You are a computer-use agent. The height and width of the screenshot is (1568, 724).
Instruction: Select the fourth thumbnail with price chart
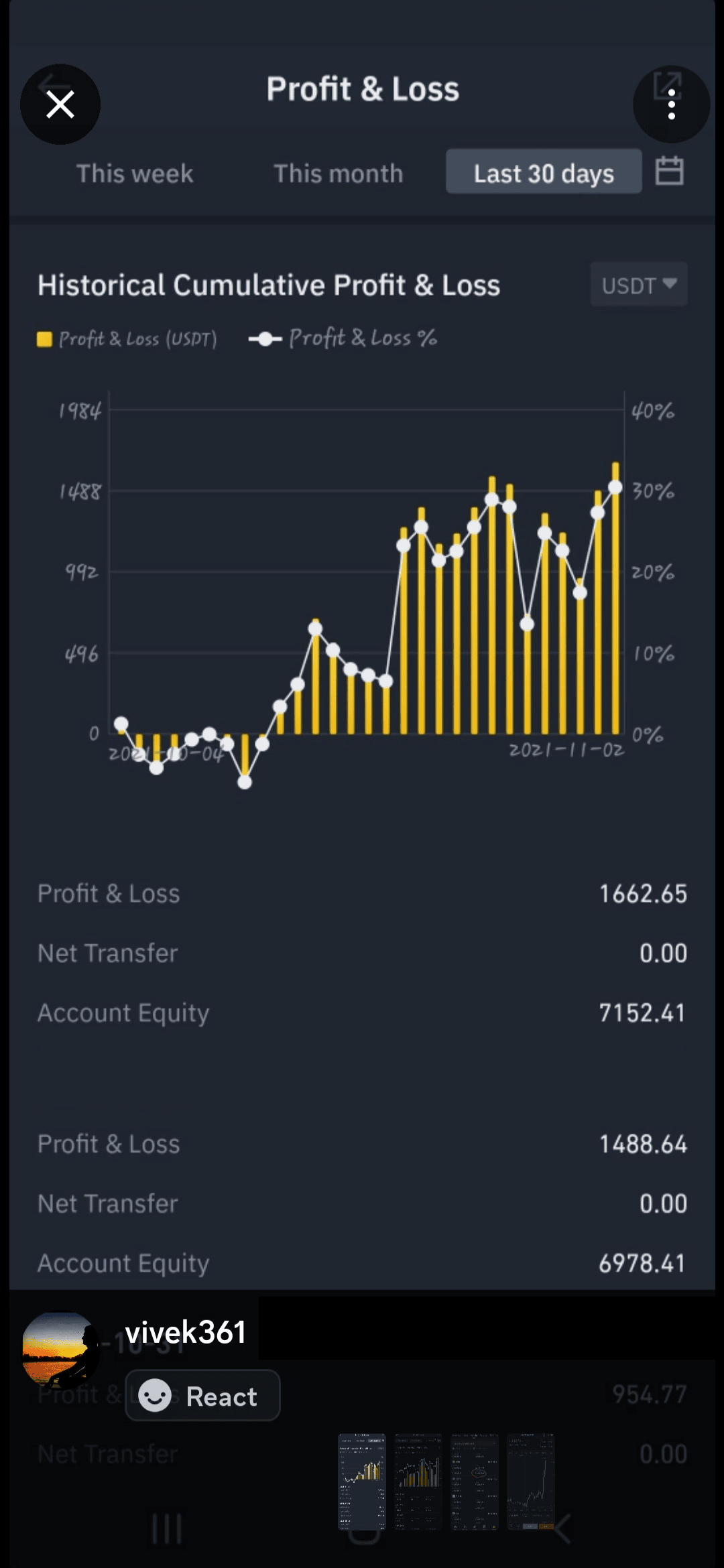click(531, 1482)
